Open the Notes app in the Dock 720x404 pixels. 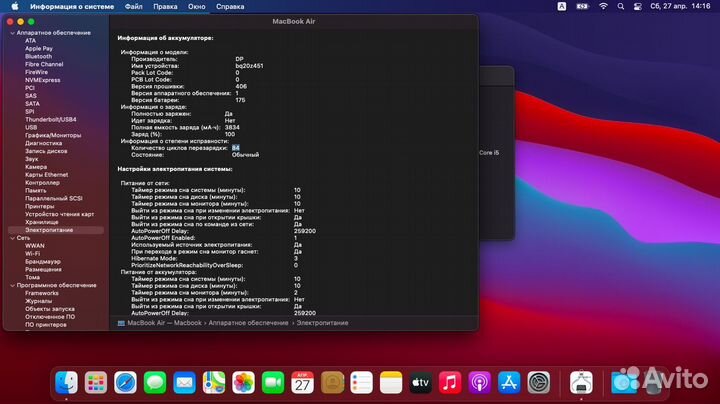coord(391,382)
